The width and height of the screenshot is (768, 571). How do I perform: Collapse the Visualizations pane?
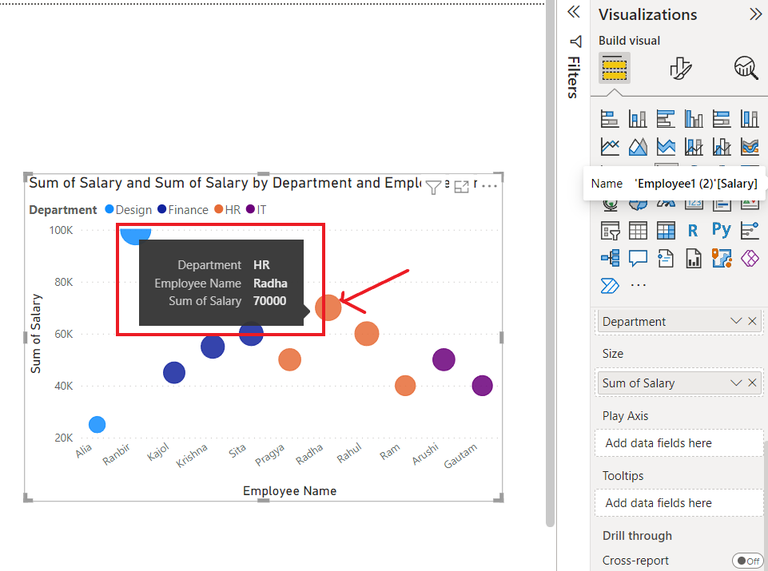click(755, 14)
